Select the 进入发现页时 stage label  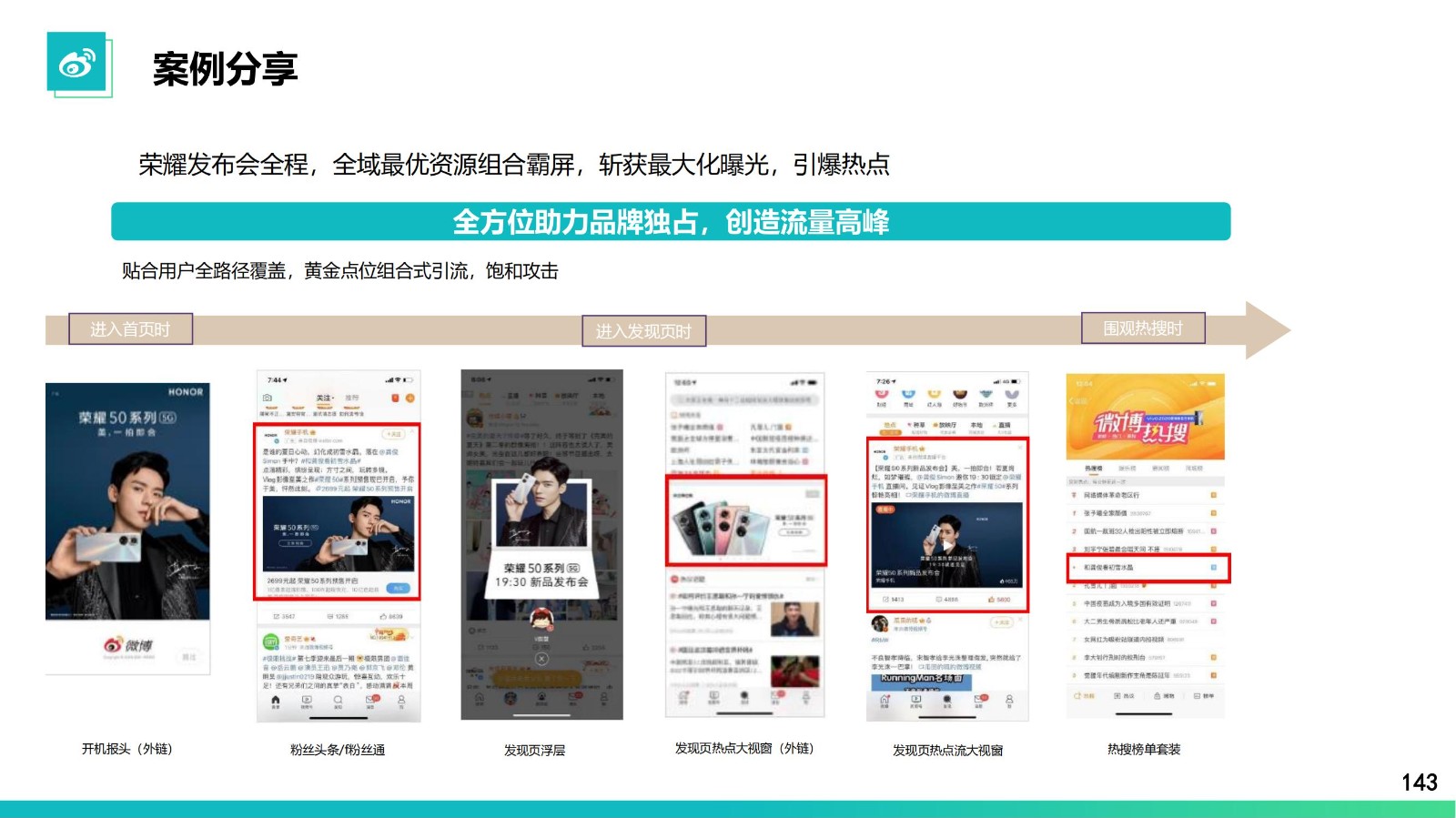click(x=643, y=331)
